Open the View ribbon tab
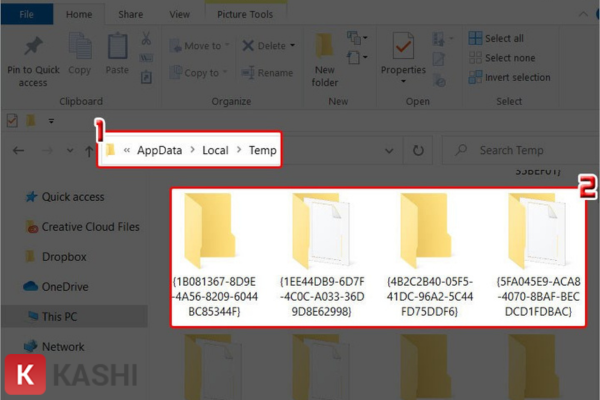Viewport: 600px width, 400px height. [x=179, y=15]
